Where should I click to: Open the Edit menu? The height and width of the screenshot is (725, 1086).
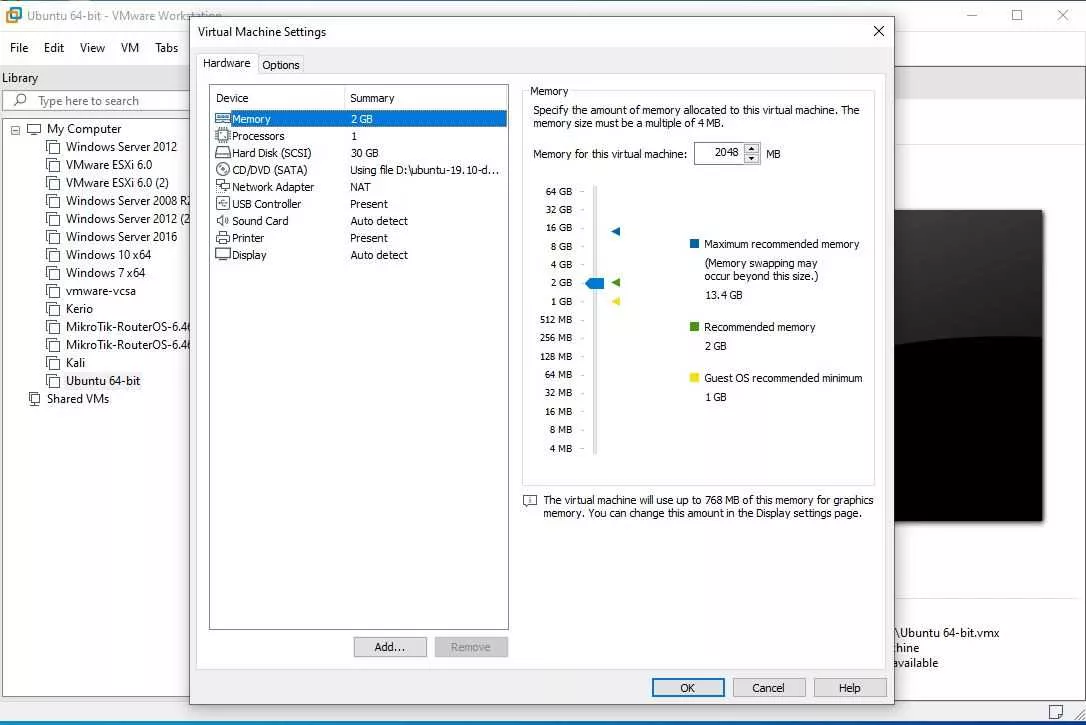click(53, 48)
